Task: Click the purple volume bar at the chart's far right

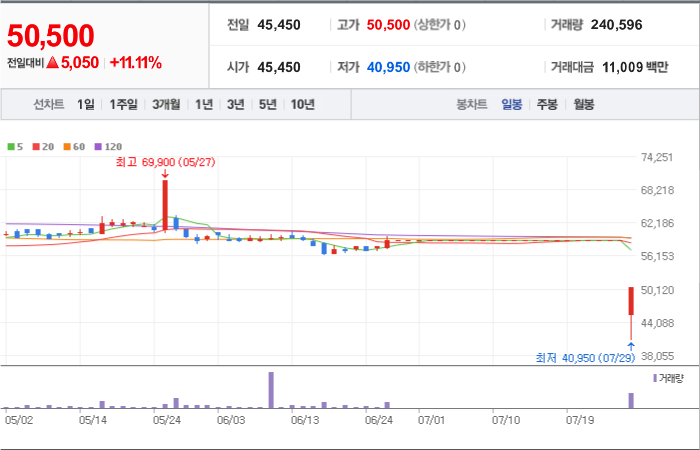Action: click(x=631, y=400)
